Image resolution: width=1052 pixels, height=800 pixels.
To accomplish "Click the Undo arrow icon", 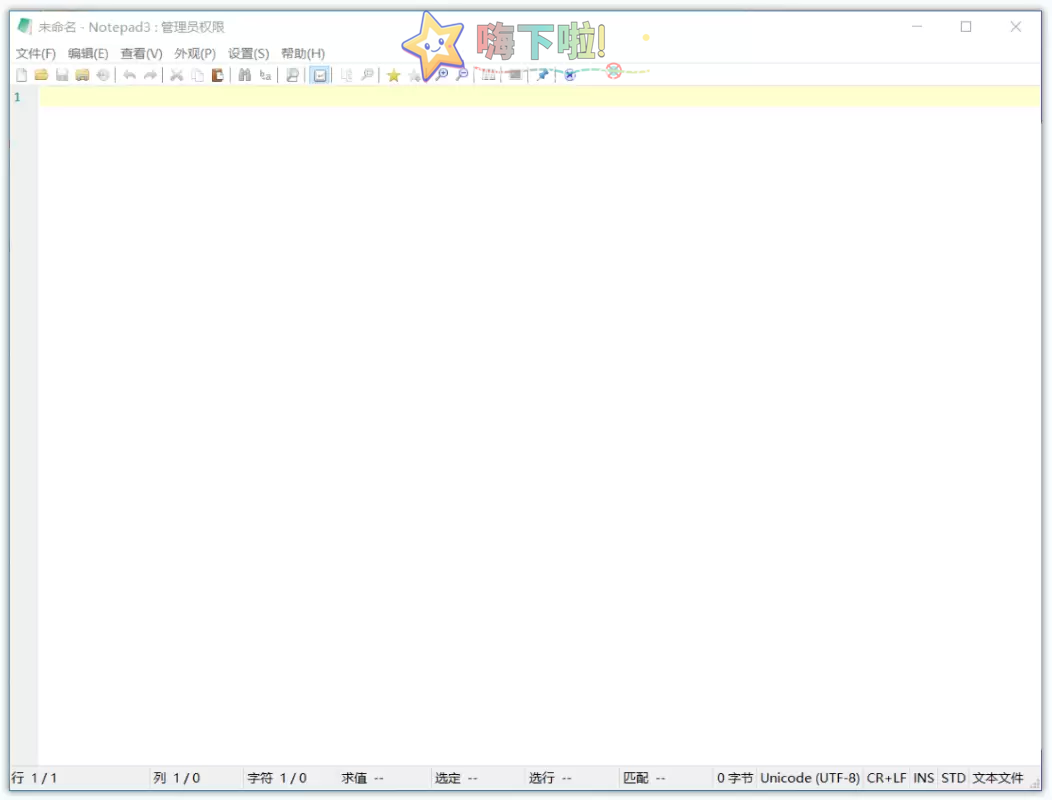I will tap(128, 75).
